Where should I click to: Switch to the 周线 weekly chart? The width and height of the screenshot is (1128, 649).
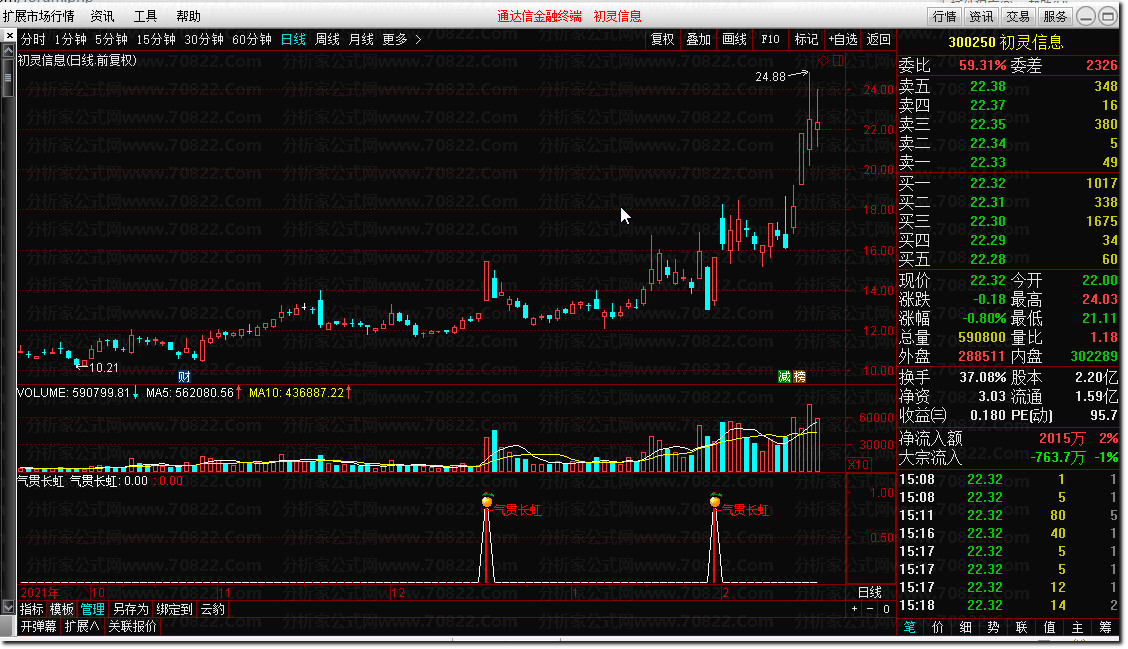327,40
